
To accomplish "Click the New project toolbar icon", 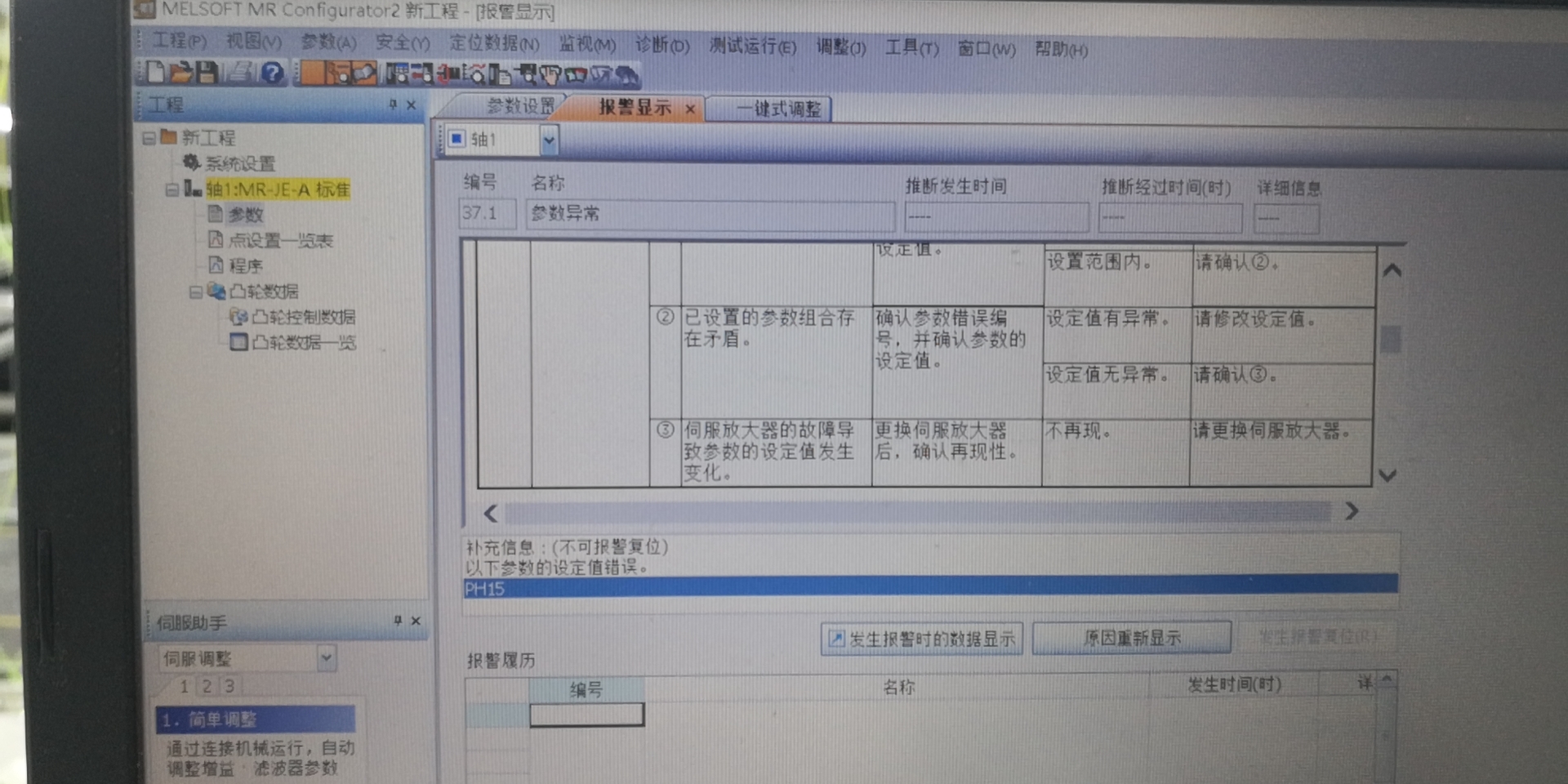I will coord(155,73).
